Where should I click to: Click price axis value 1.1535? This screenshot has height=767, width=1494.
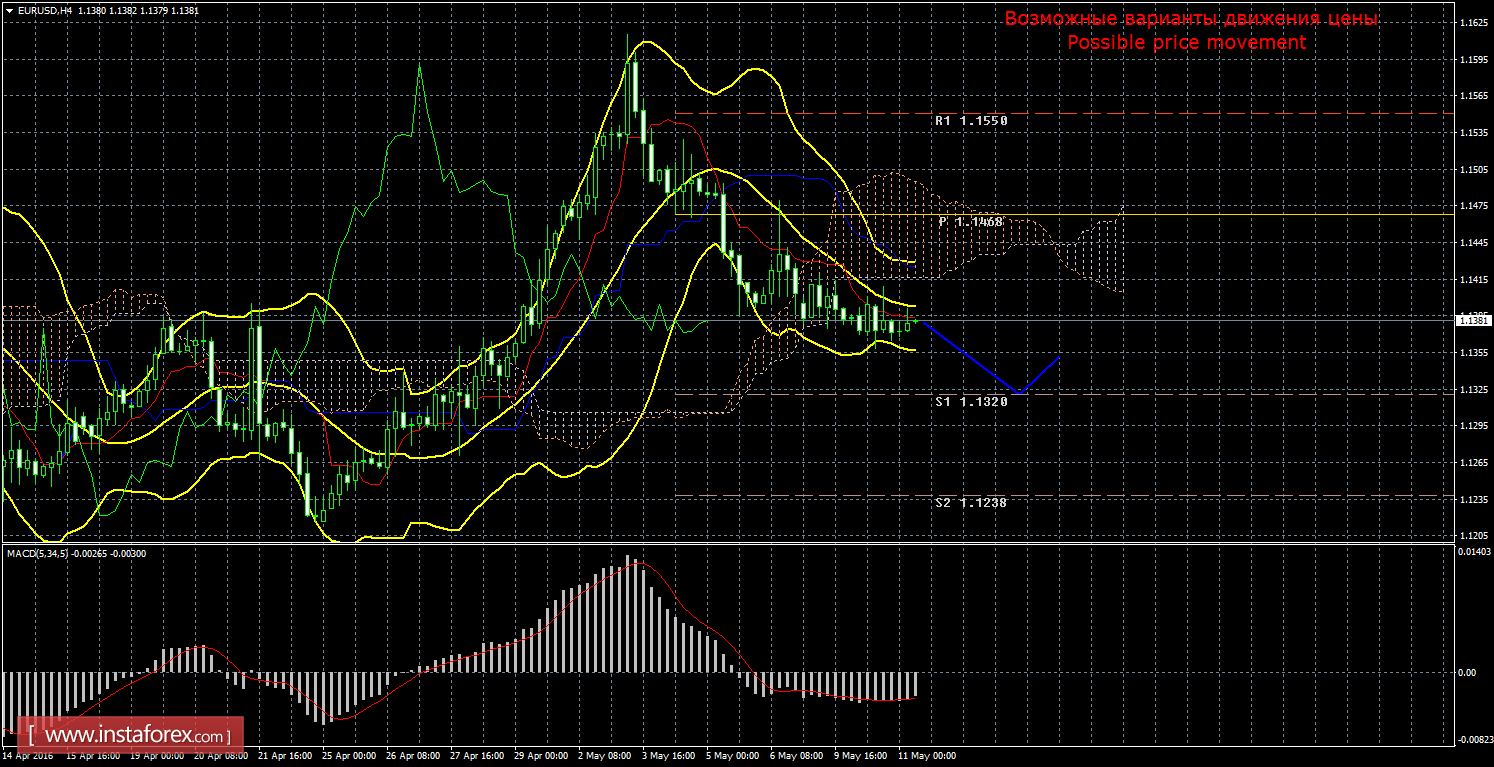(x=1475, y=133)
